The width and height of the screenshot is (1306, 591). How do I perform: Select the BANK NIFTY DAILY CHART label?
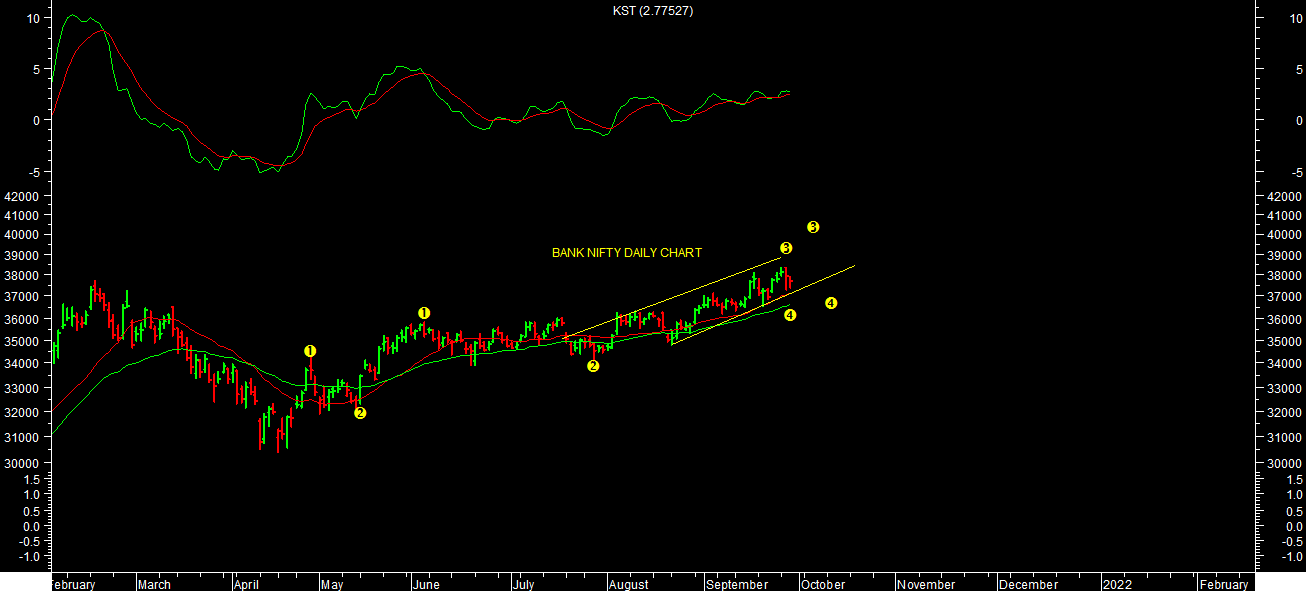coord(627,253)
